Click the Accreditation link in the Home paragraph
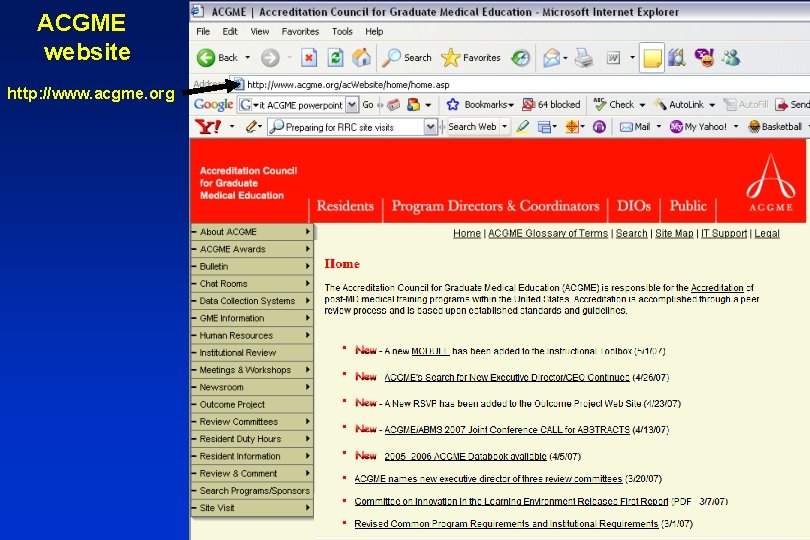This screenshot has height=540, width=810. [717, 288]
